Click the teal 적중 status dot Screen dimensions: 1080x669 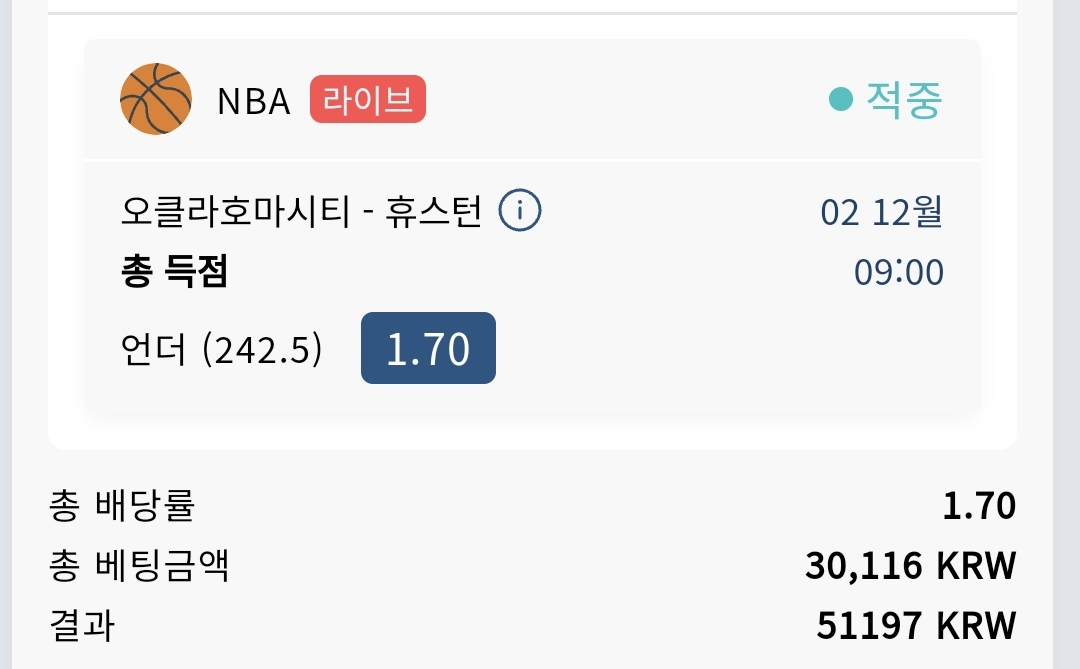[x=840, y=99]
